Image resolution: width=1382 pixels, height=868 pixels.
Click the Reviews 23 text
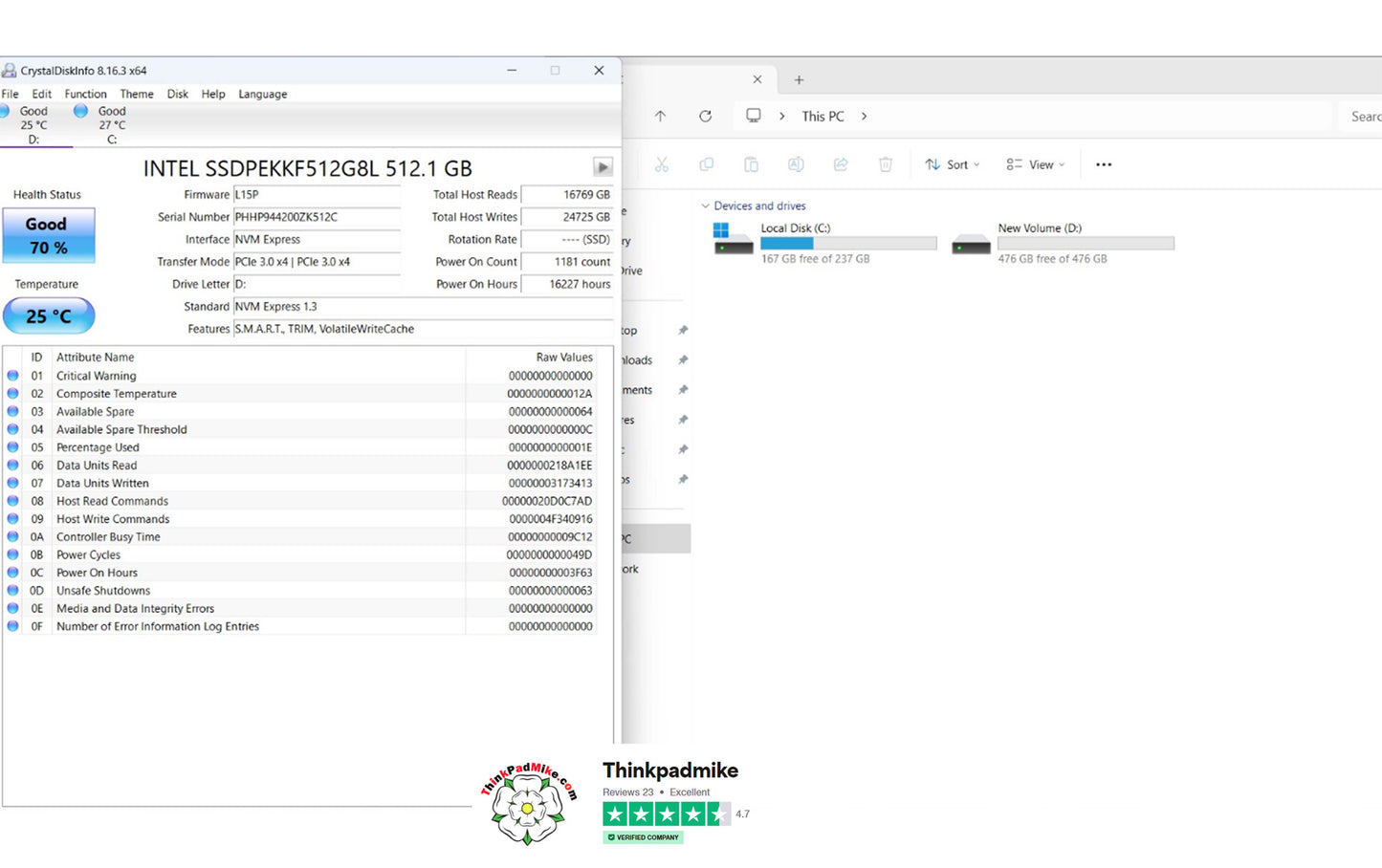(x=628, y=792)
